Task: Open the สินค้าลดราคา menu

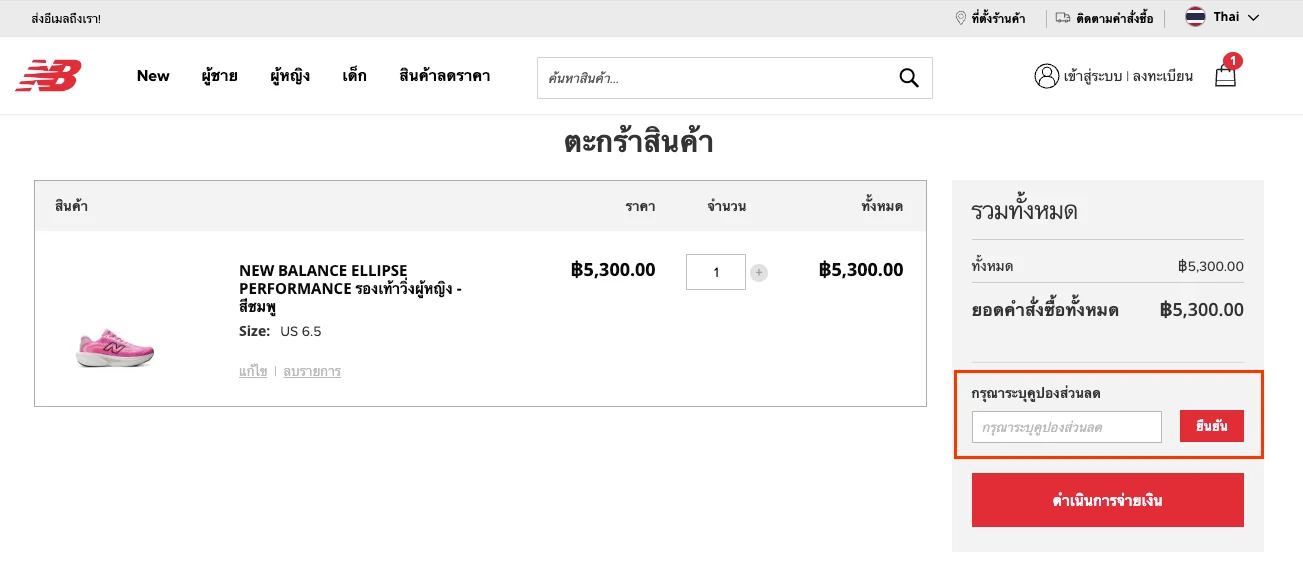Action: pyautogui.click(x=444, y=76)
